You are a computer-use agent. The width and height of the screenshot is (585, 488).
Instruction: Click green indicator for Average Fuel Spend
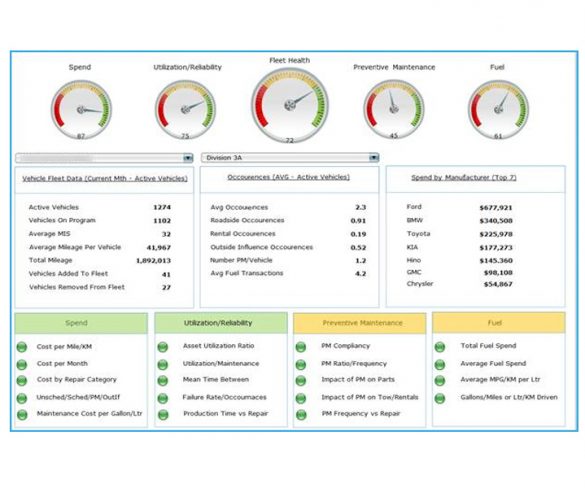pyautogui.click(x=440, y=364)
